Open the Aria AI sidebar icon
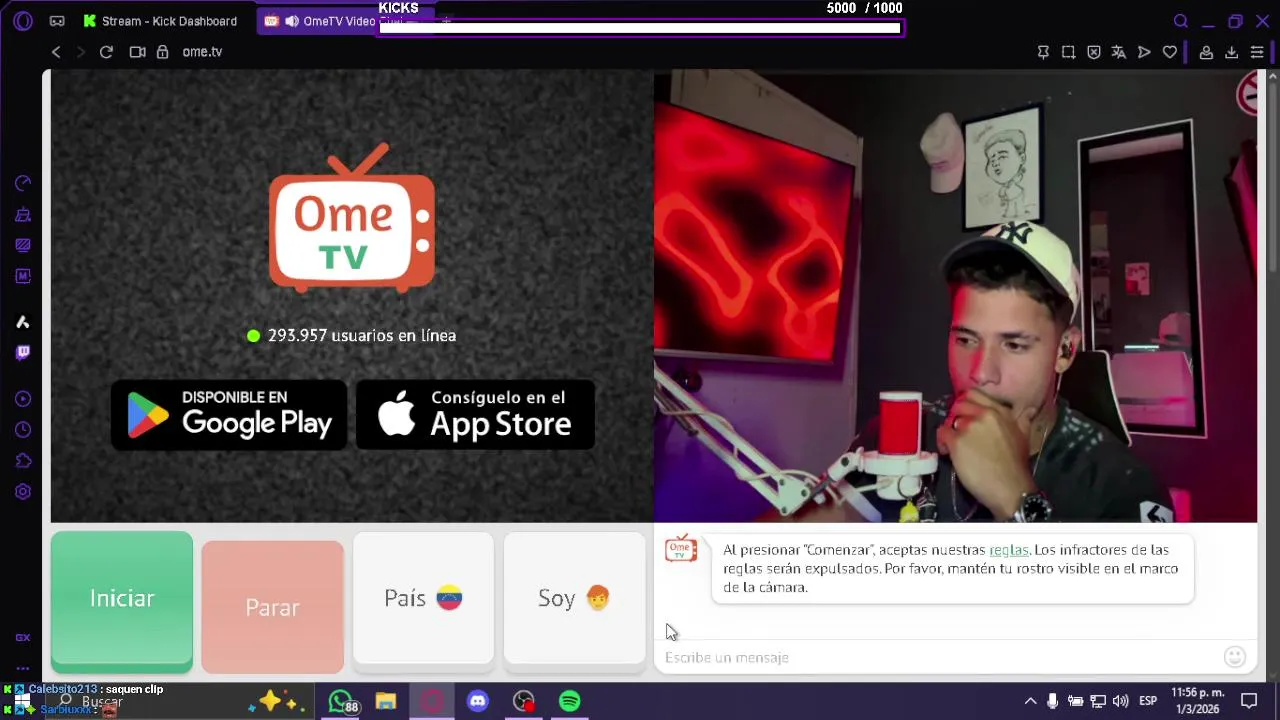 [23, 322]
